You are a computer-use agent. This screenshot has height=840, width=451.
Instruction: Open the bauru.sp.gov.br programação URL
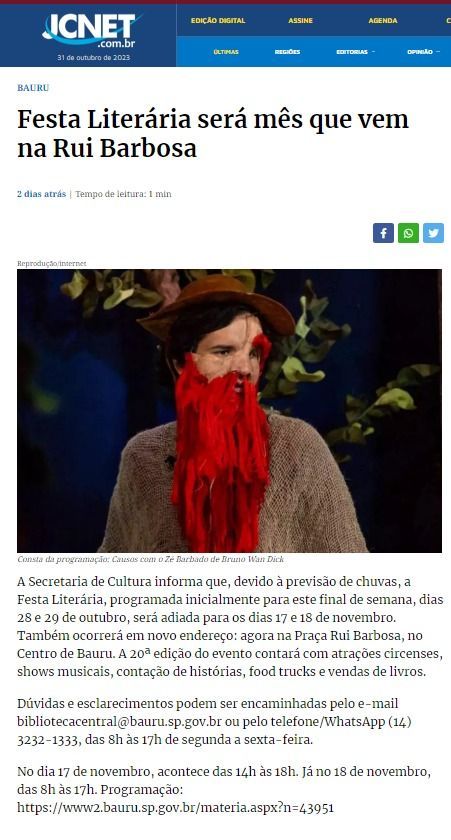point(176,807)
